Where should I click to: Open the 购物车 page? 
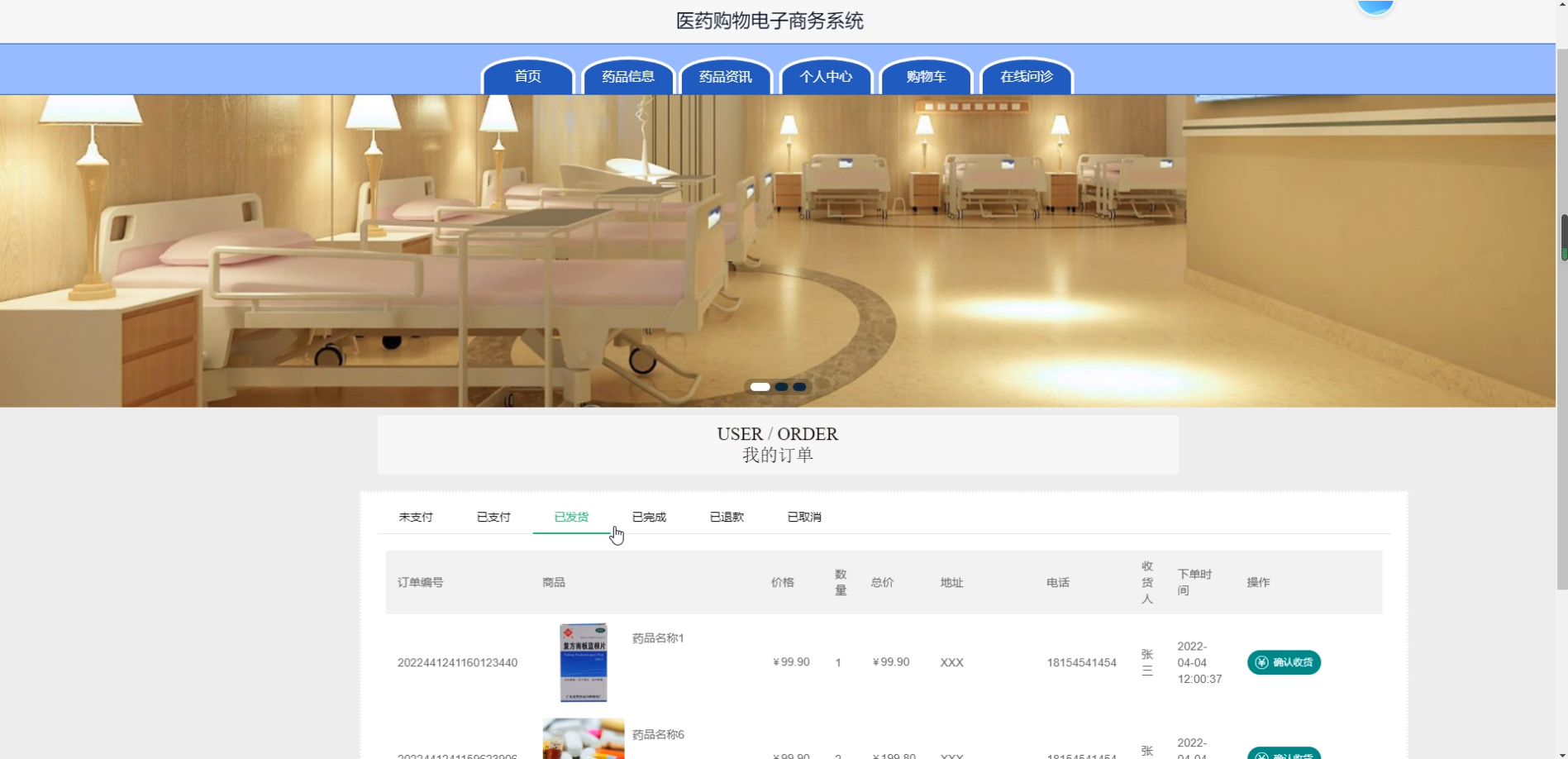926,76
